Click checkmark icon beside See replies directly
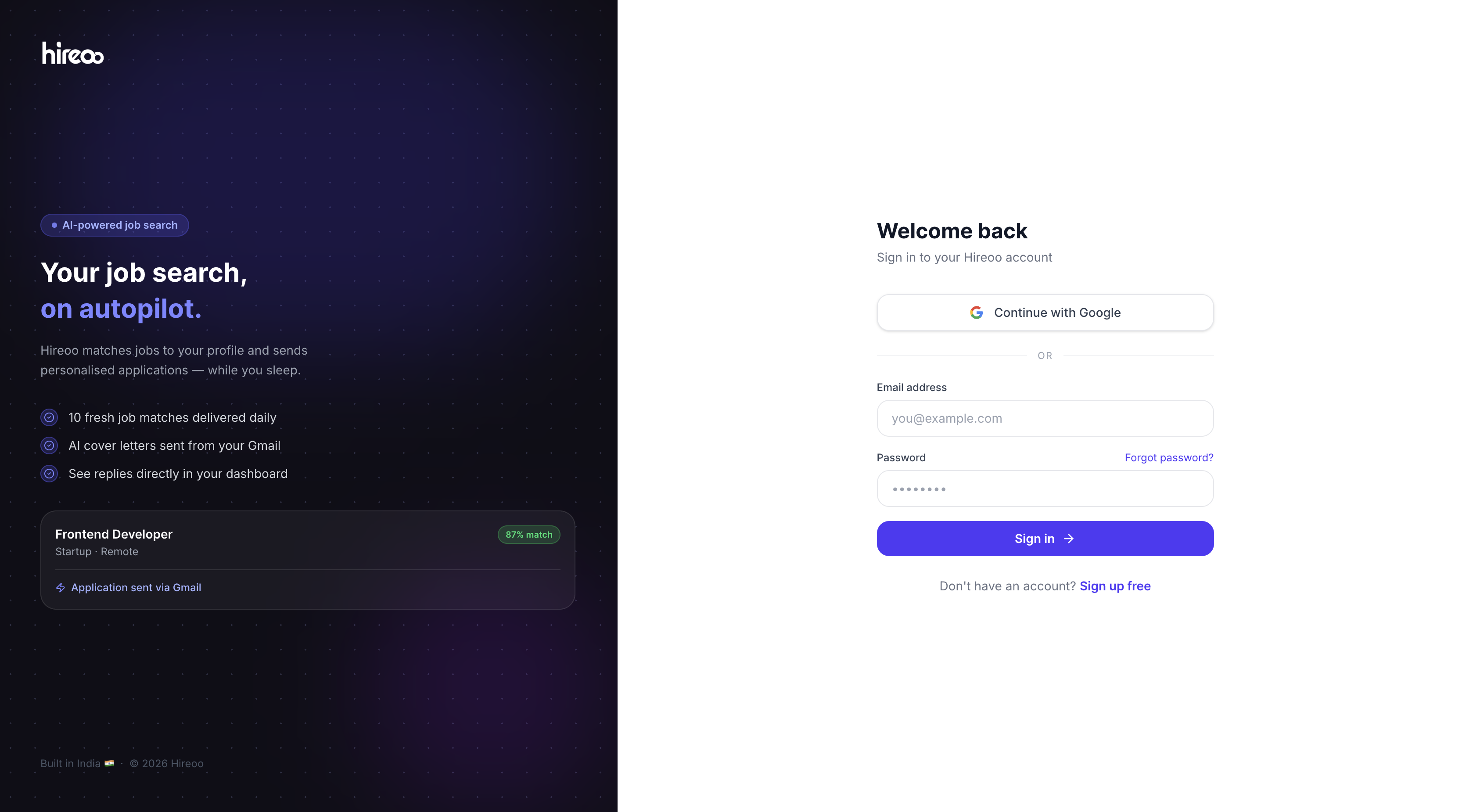Viewport: 1473px width, 812px height. click(x=49, y=474)
